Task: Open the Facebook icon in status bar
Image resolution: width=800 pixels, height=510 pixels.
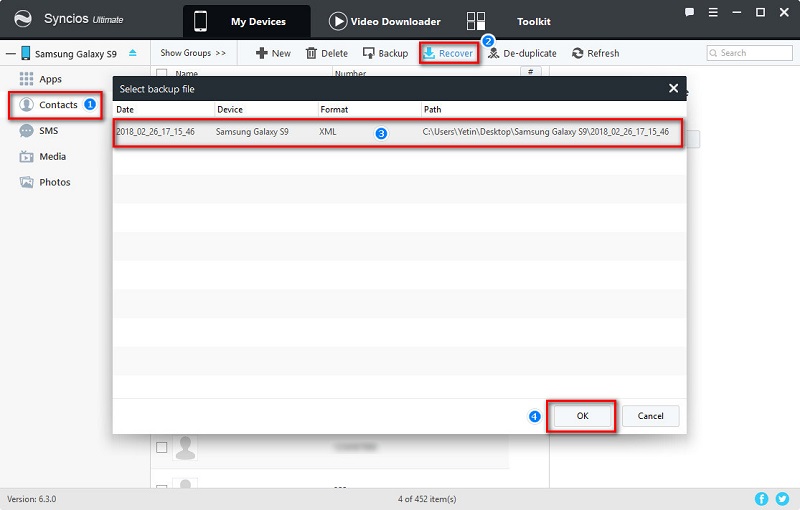Action: pyautogui.click(x=761, y=499)
